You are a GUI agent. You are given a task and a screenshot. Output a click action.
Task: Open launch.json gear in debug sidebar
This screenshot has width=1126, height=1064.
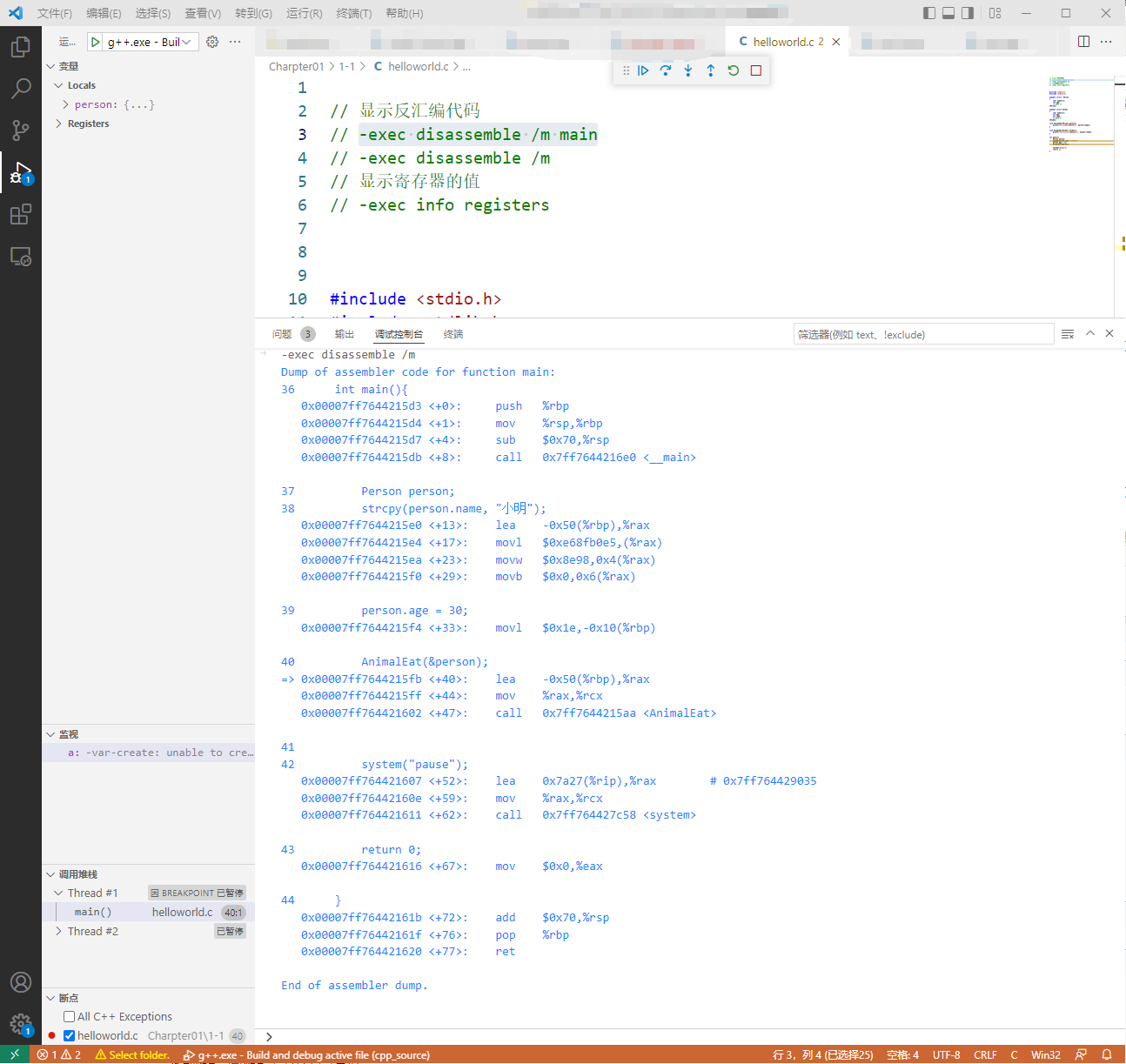(x=212, y=42)
